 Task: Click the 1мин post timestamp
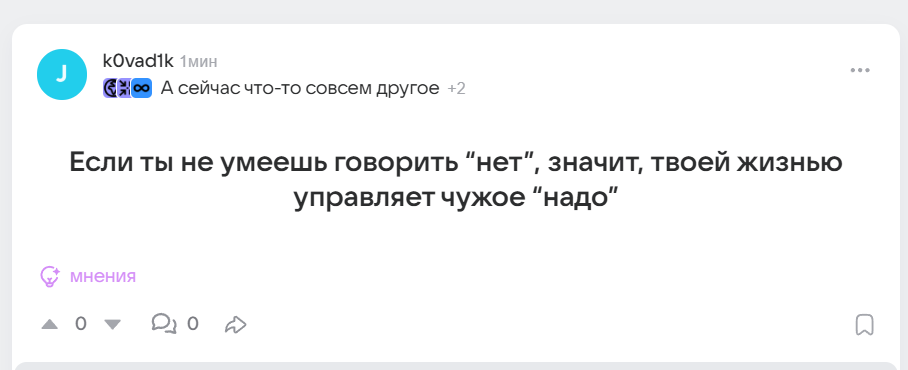(x=199, y=61)
